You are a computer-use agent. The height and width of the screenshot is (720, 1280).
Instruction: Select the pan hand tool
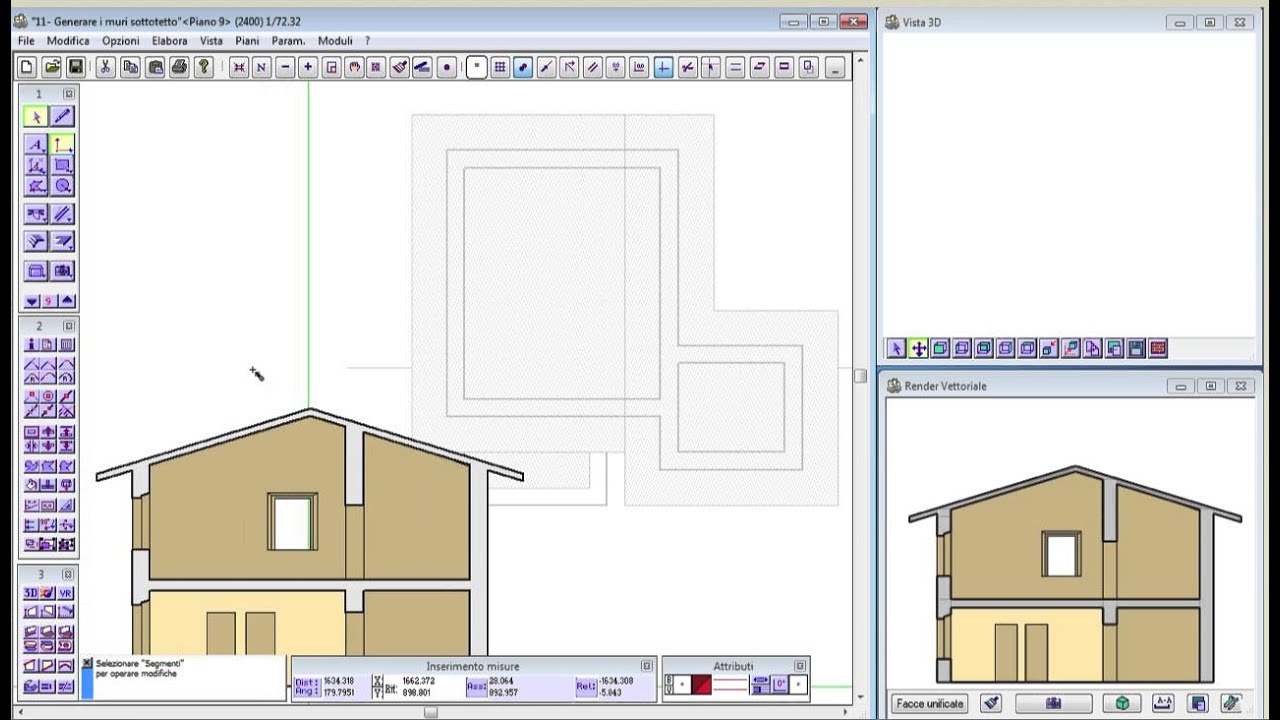(354, 67)
